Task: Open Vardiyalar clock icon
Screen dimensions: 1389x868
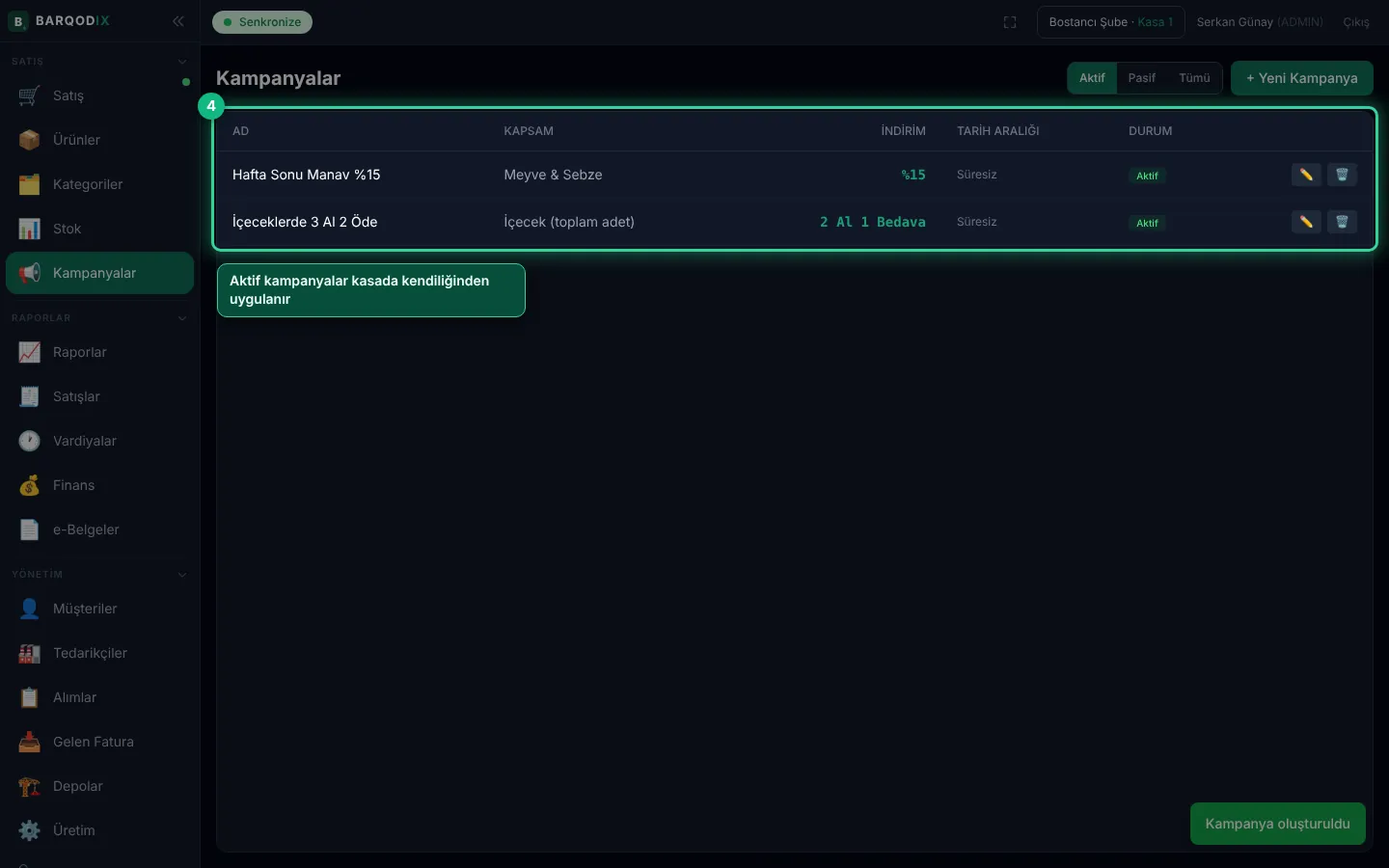Action: pyautogui.click(x=30, y=441)
